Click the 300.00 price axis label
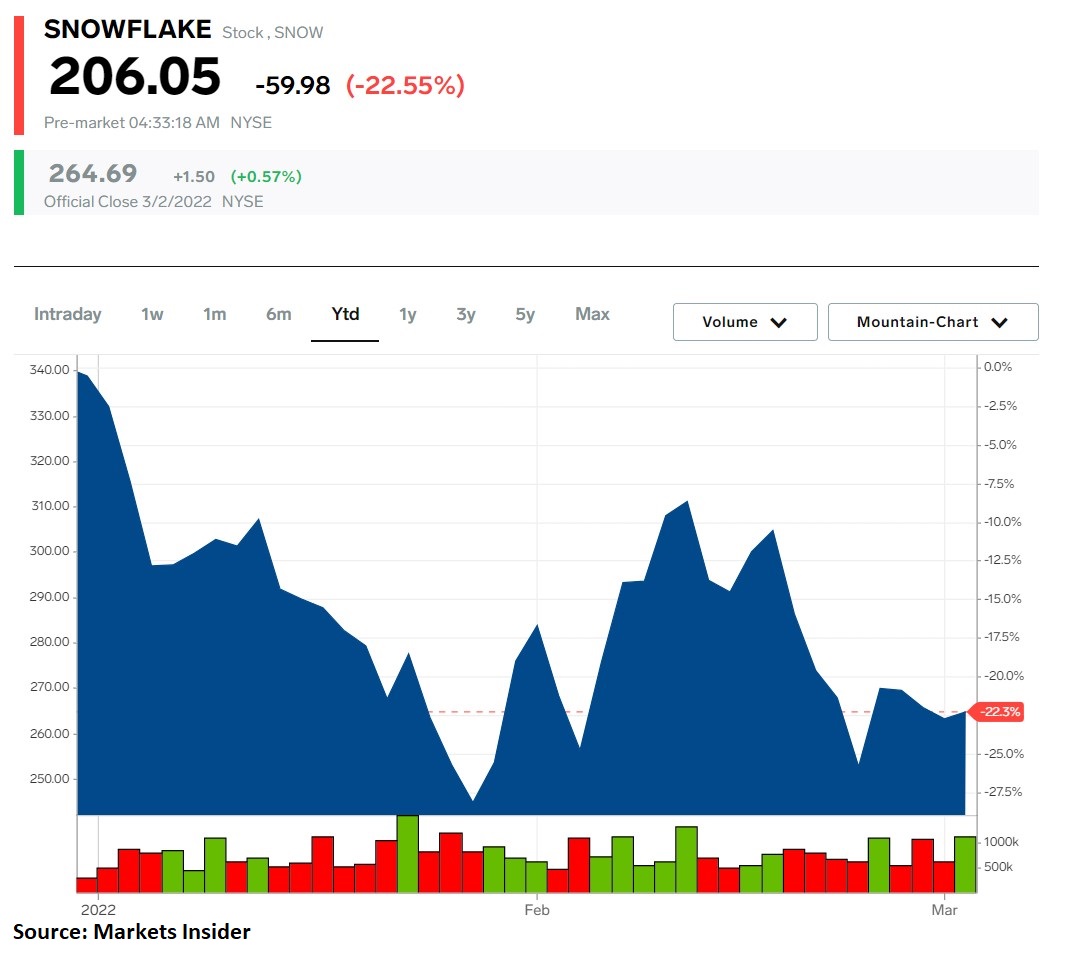1068x958 pixels. [x=50, y=551]
